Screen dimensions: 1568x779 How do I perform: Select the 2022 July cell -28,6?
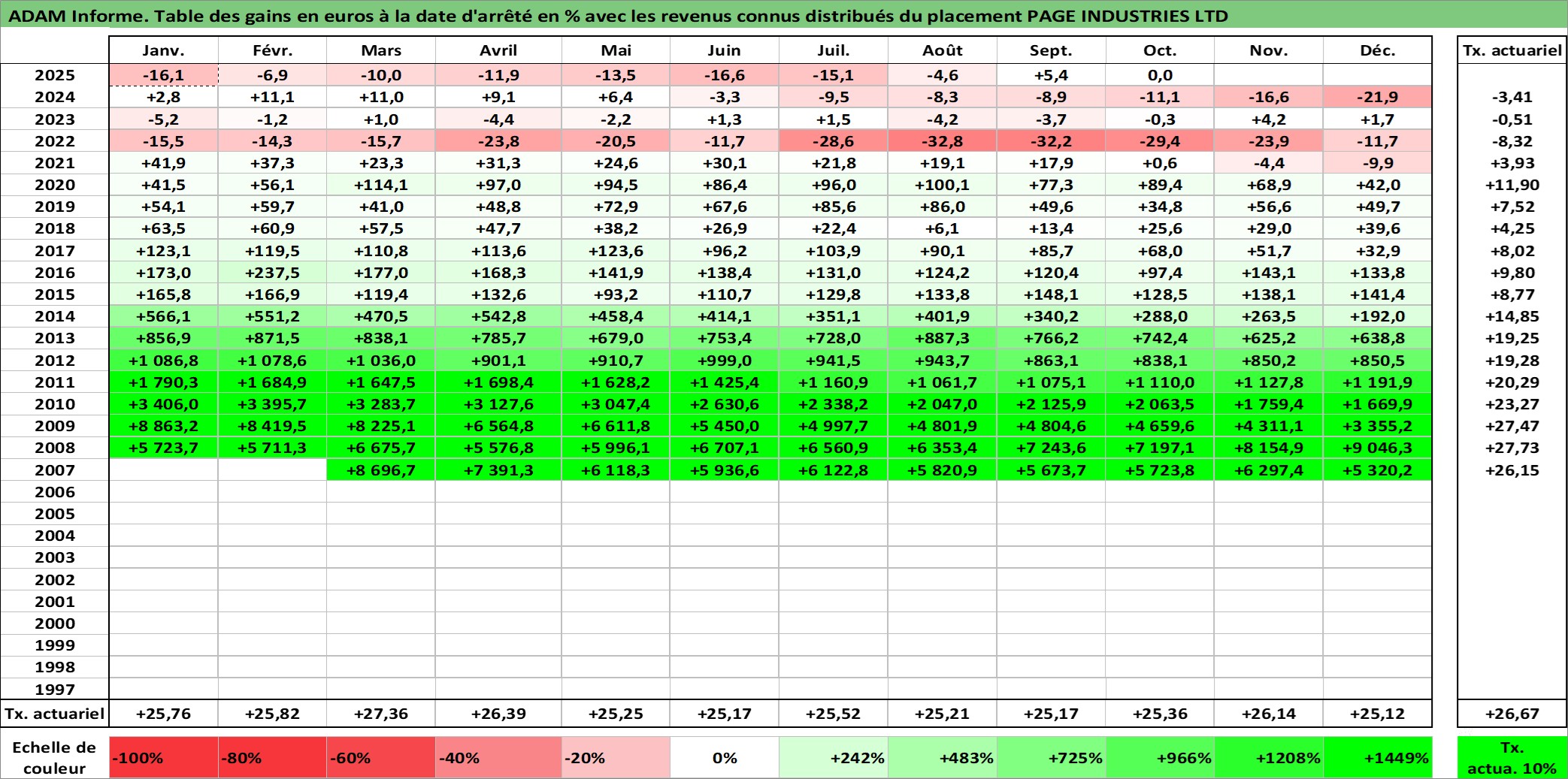(833, 141)
